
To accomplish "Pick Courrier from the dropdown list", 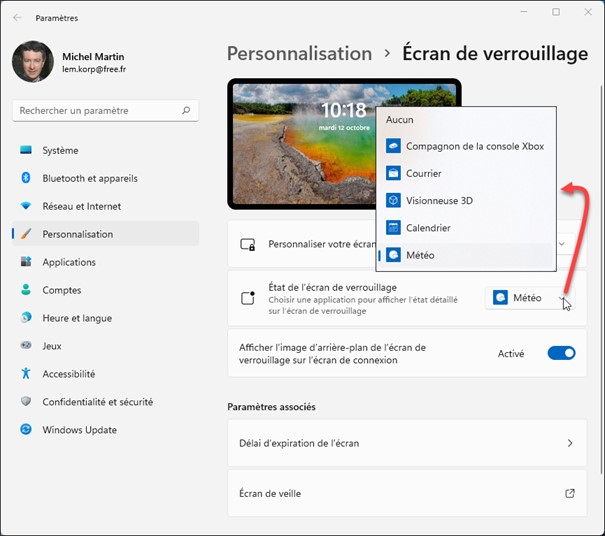I will click(466, 173).
